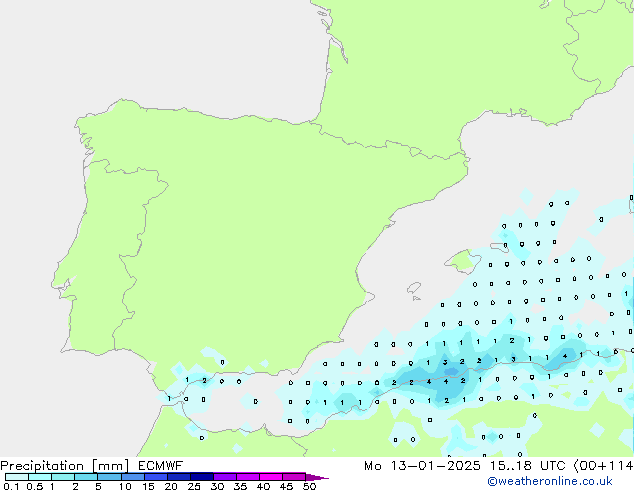Select legend swatch between 10 and 15
The image size is (634, 490).
(133, 477)
